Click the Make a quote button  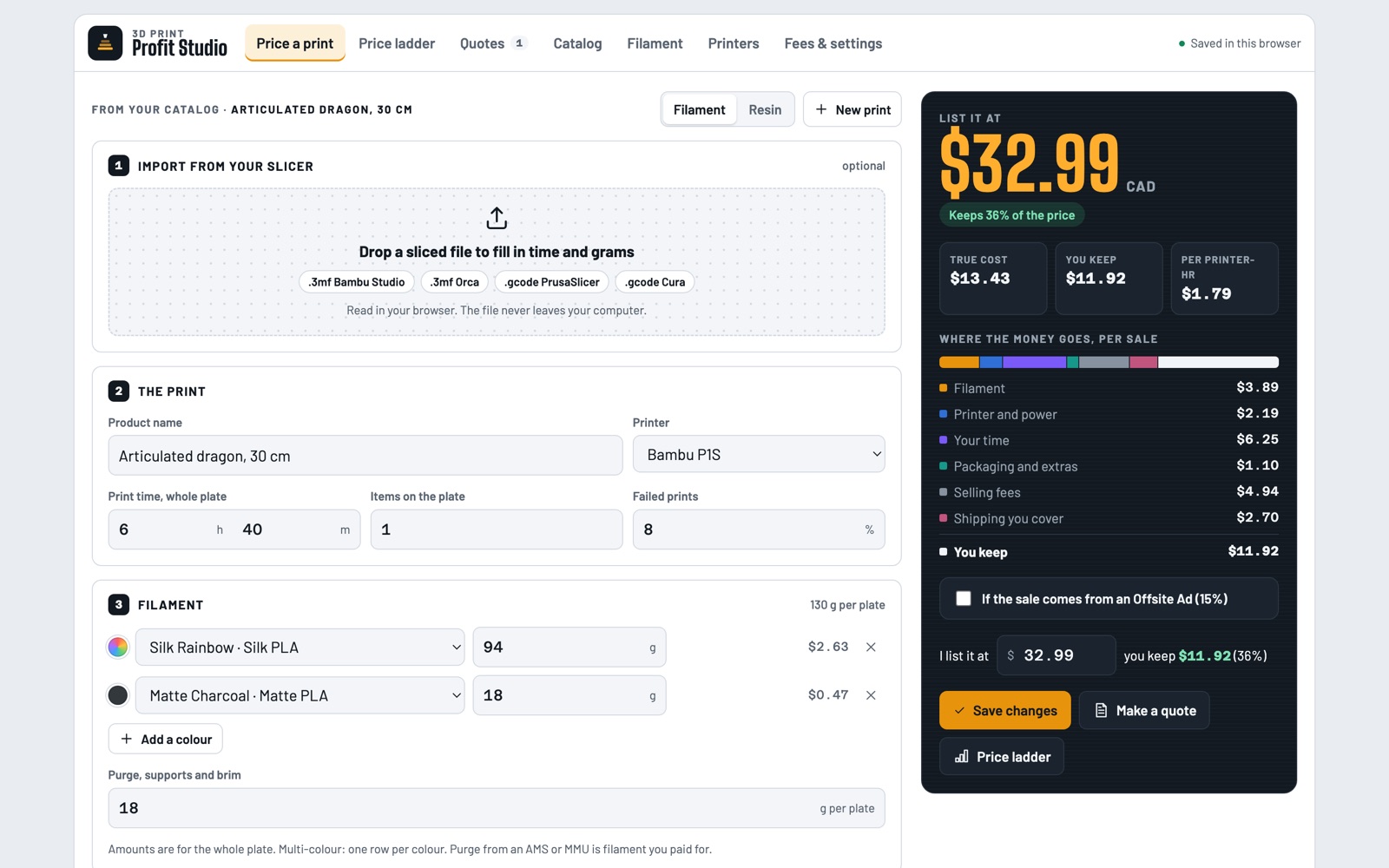(1144, 710)
